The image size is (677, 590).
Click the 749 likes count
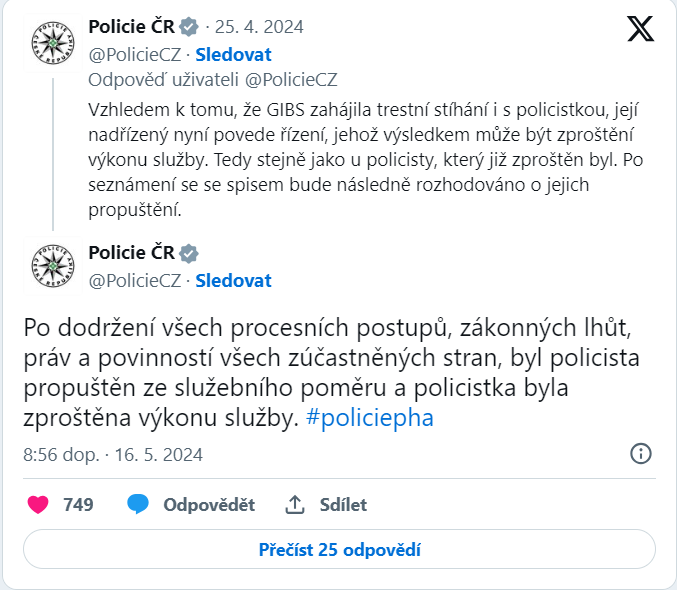pos(78,505)
